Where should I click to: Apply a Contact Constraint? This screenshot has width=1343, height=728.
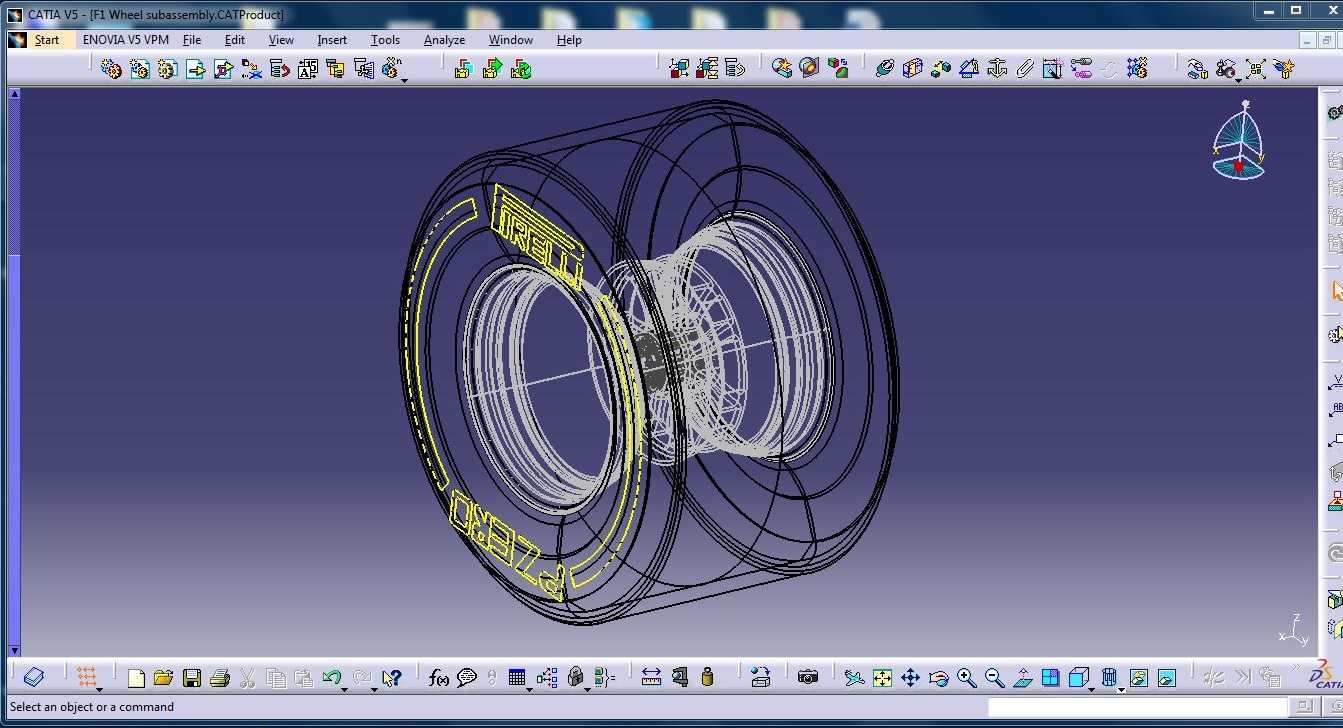click(x=912, y=68)
